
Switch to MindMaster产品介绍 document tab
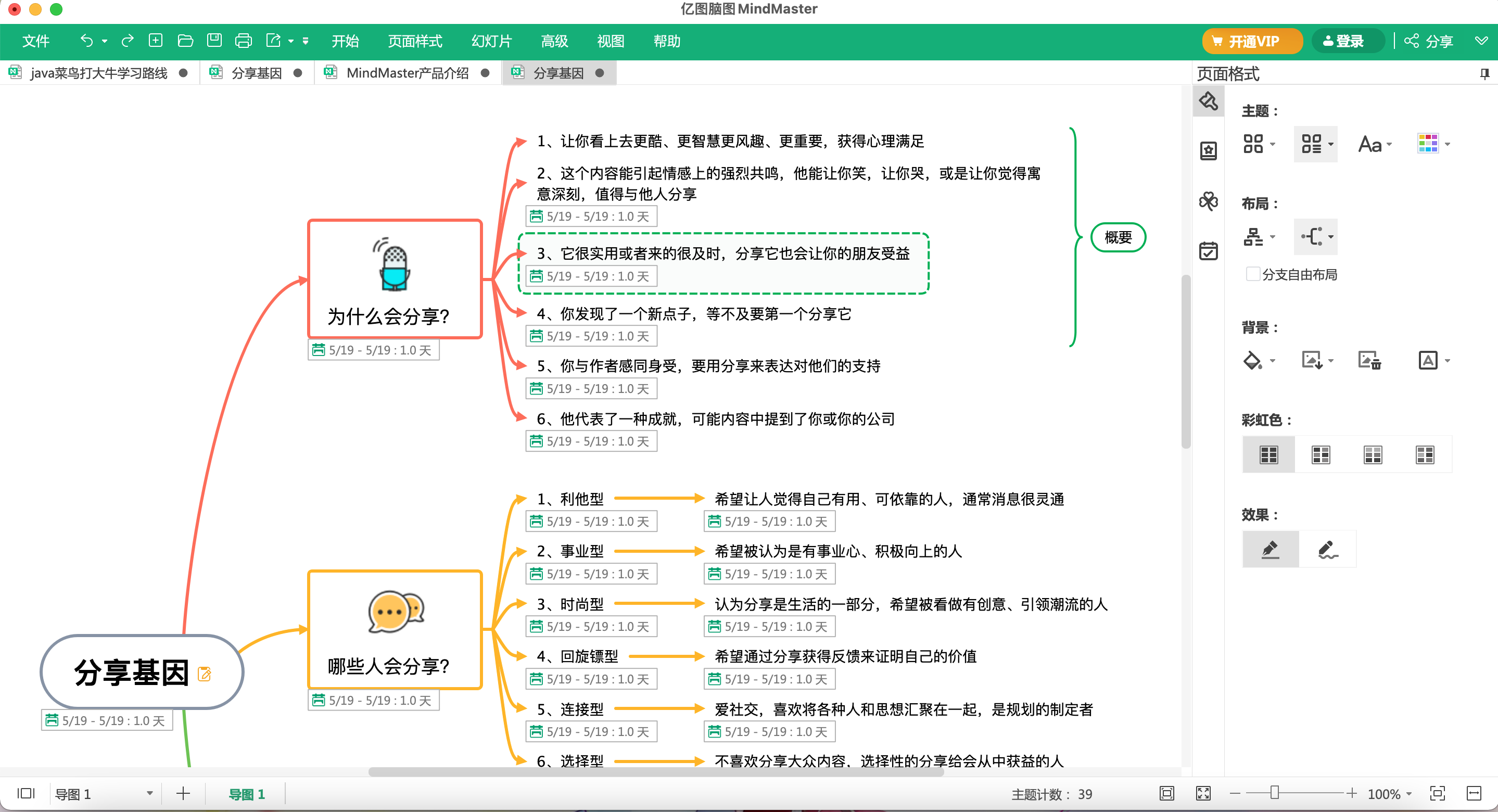pos(407,73)
